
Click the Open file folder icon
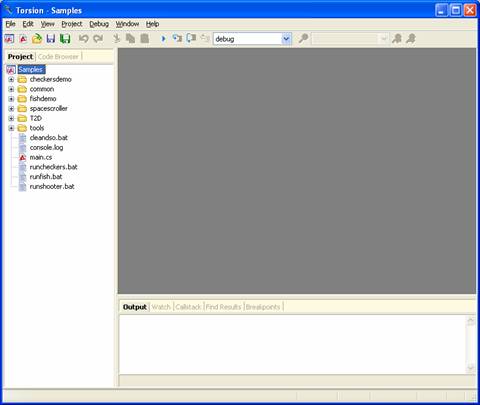[37, 39]
